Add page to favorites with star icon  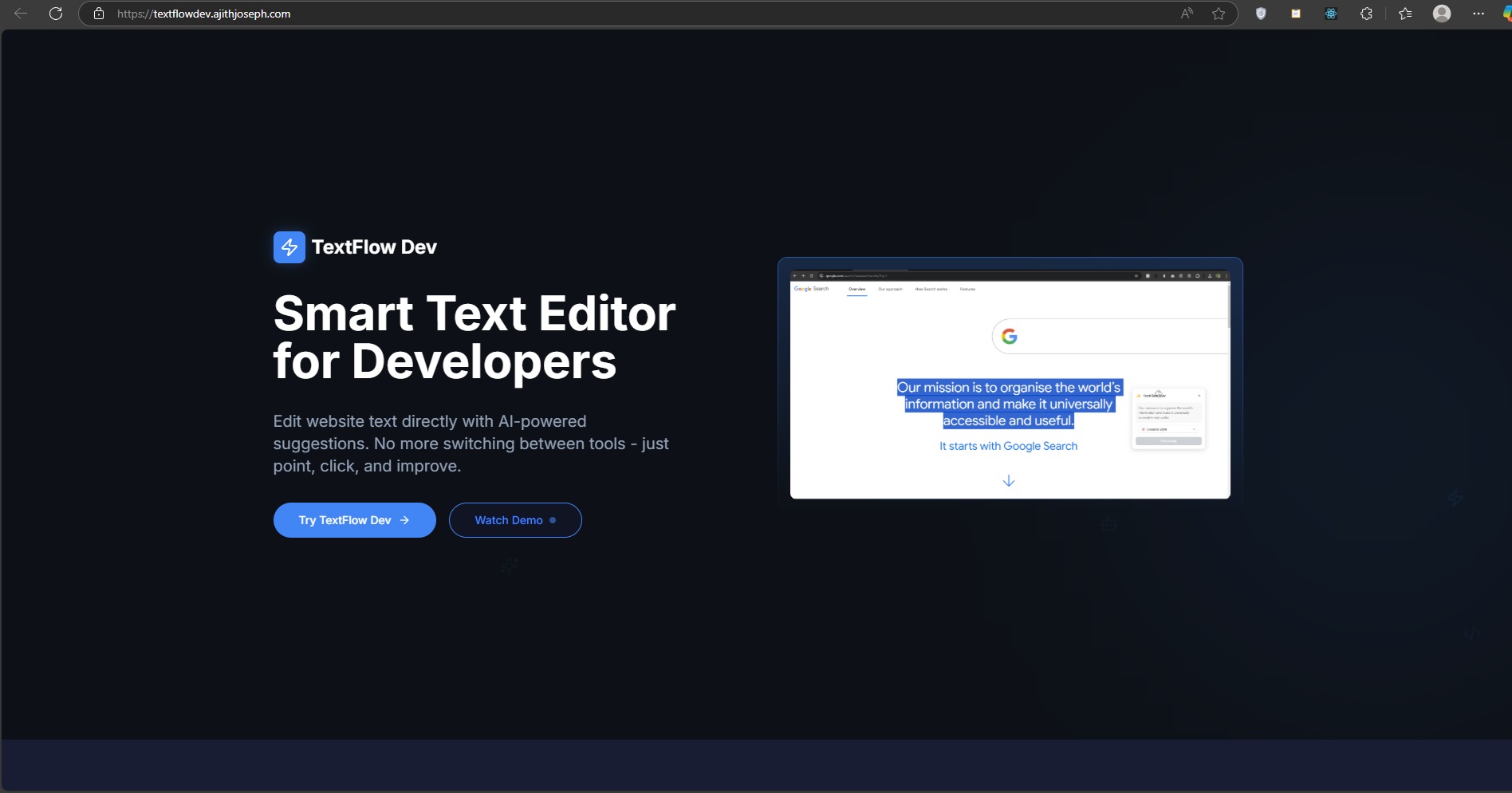pos(1219,14)
